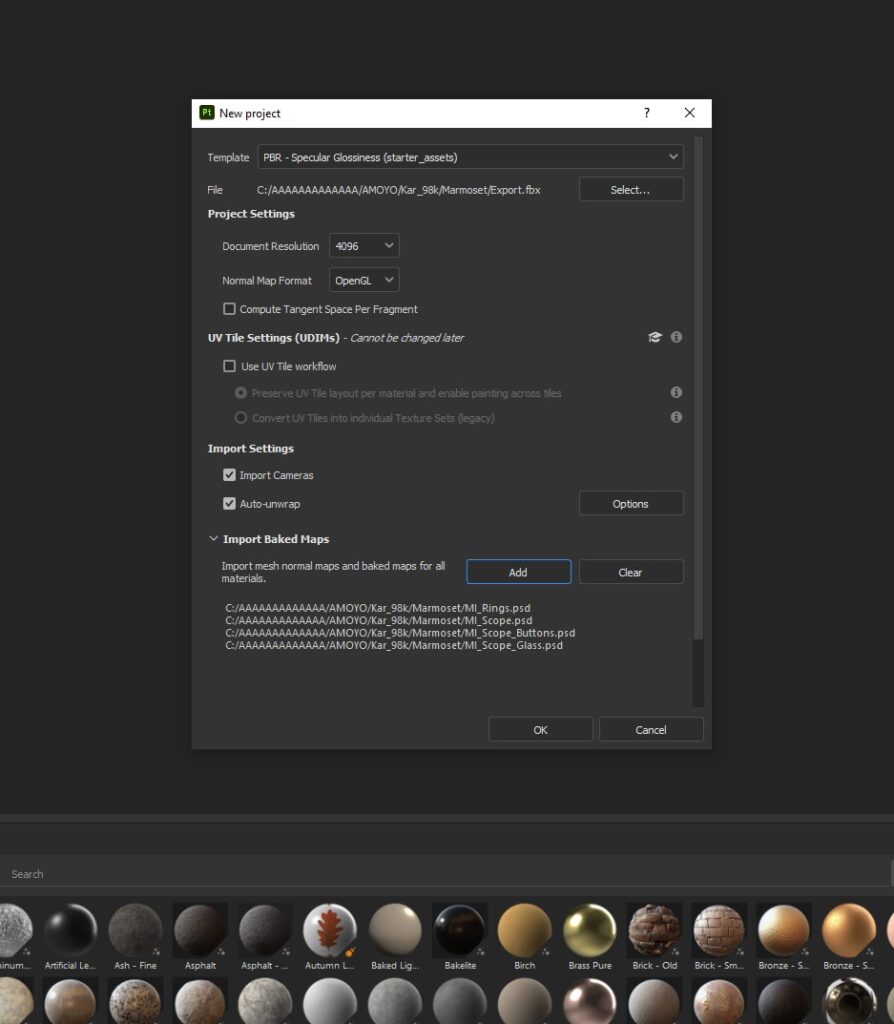Click the question mark help button
The height and width of the screenshot is (1024, 894).
647,113
